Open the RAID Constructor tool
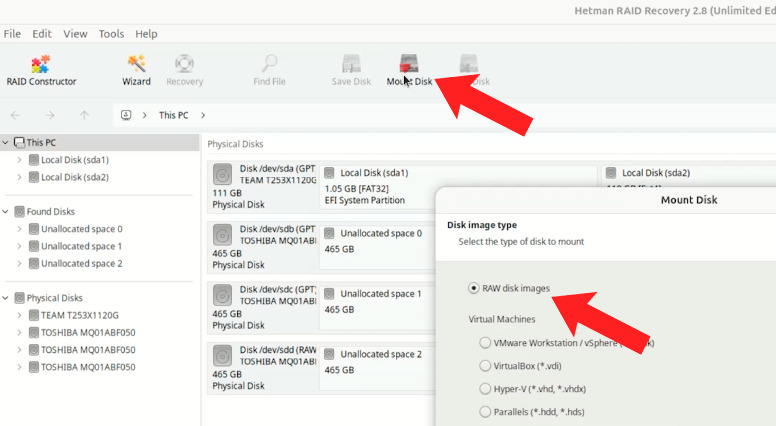The width and height of the screenshot is (776, 426). 41,71
